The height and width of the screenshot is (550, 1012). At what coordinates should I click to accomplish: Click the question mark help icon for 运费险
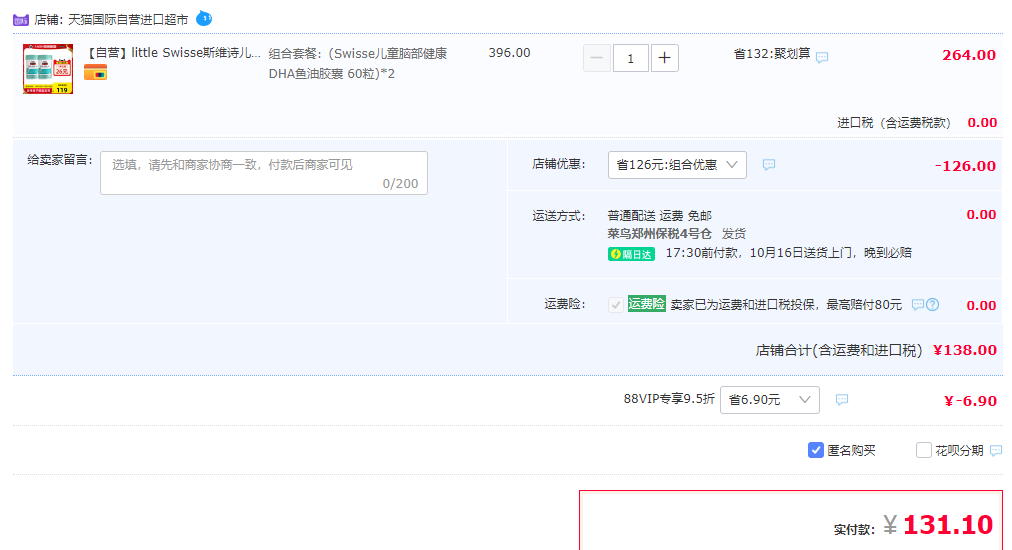933,305
